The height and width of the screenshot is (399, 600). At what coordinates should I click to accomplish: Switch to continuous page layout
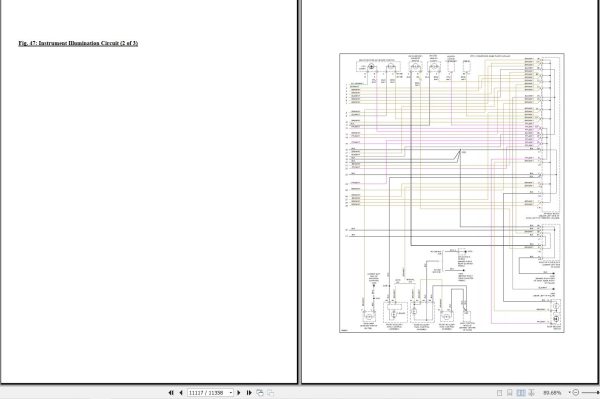(x=510, y=393)
